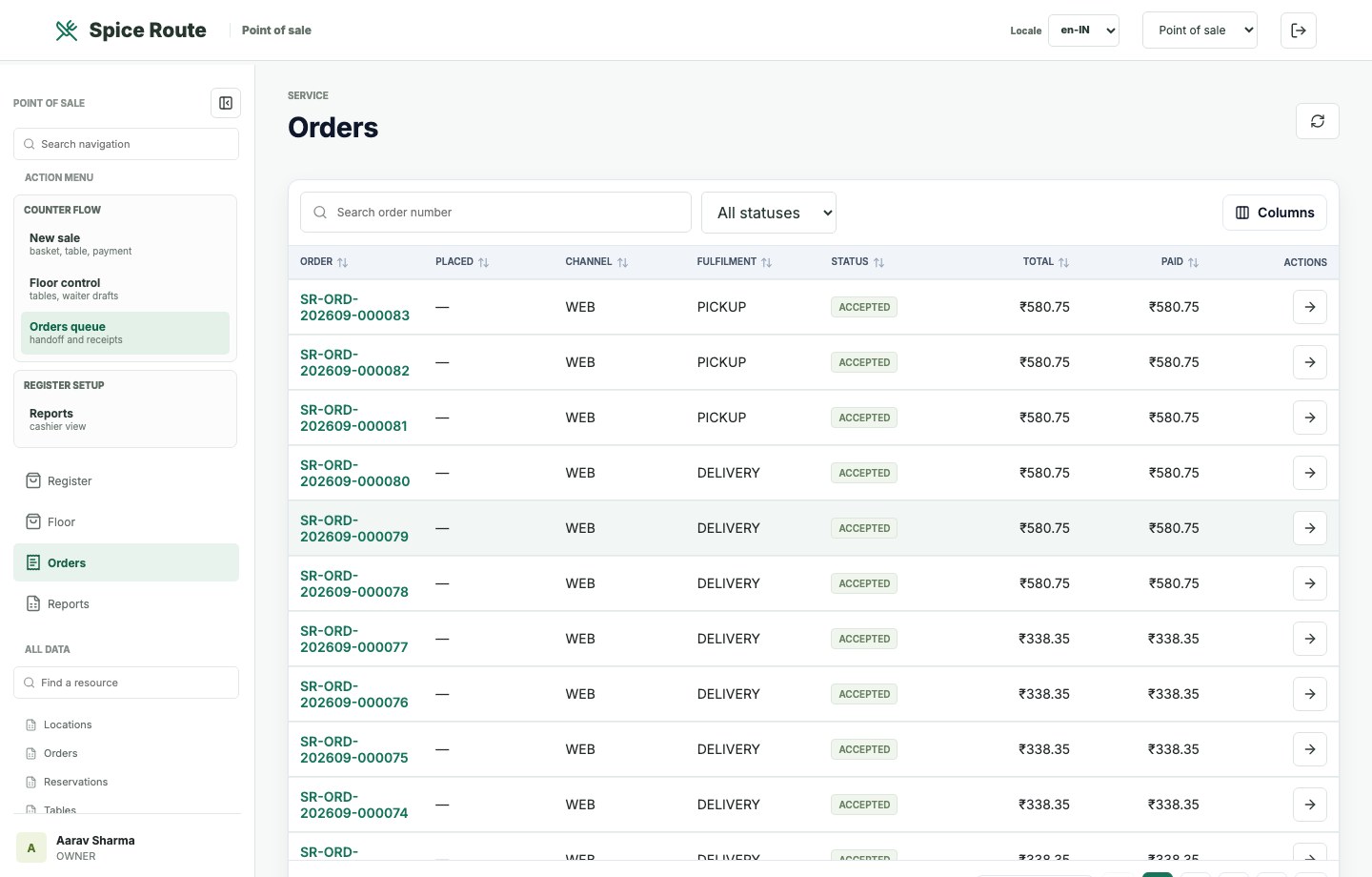Open order link SR-ORD-202609-000083
This screenshot has width=1372, height=877.
point(354,307)
